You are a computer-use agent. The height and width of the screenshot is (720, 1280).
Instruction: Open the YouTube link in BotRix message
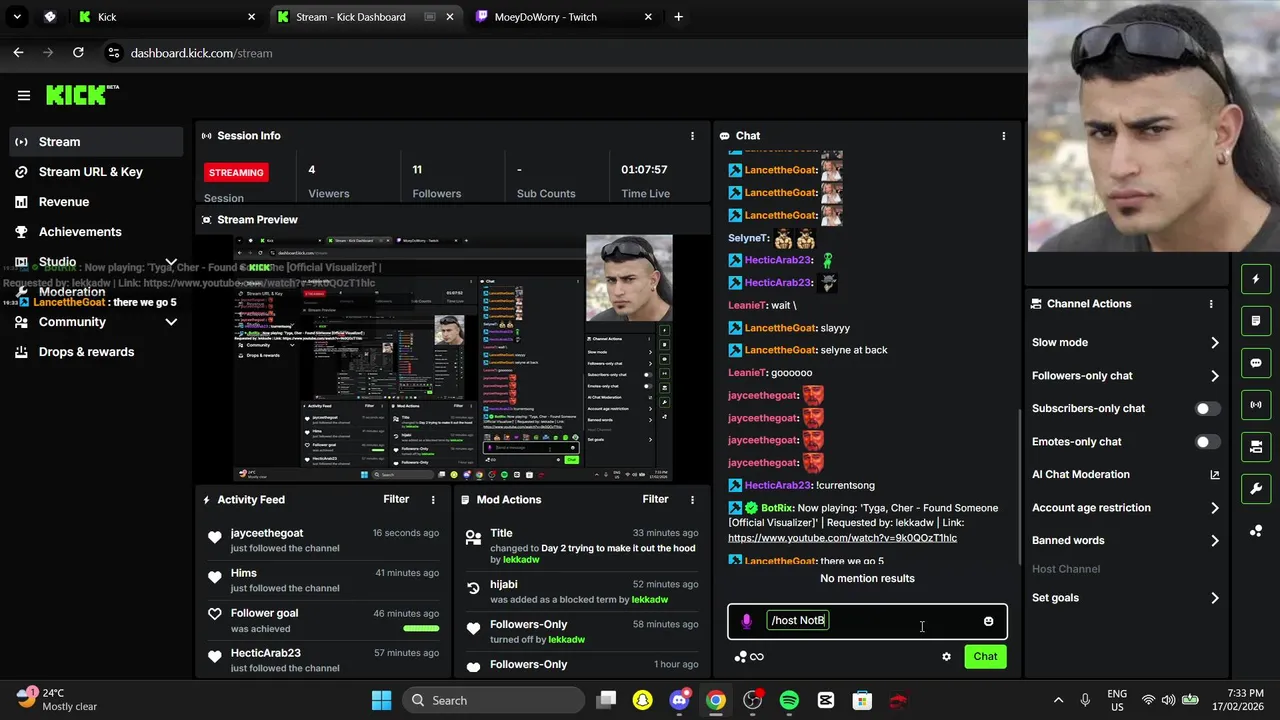pos(842,538)
